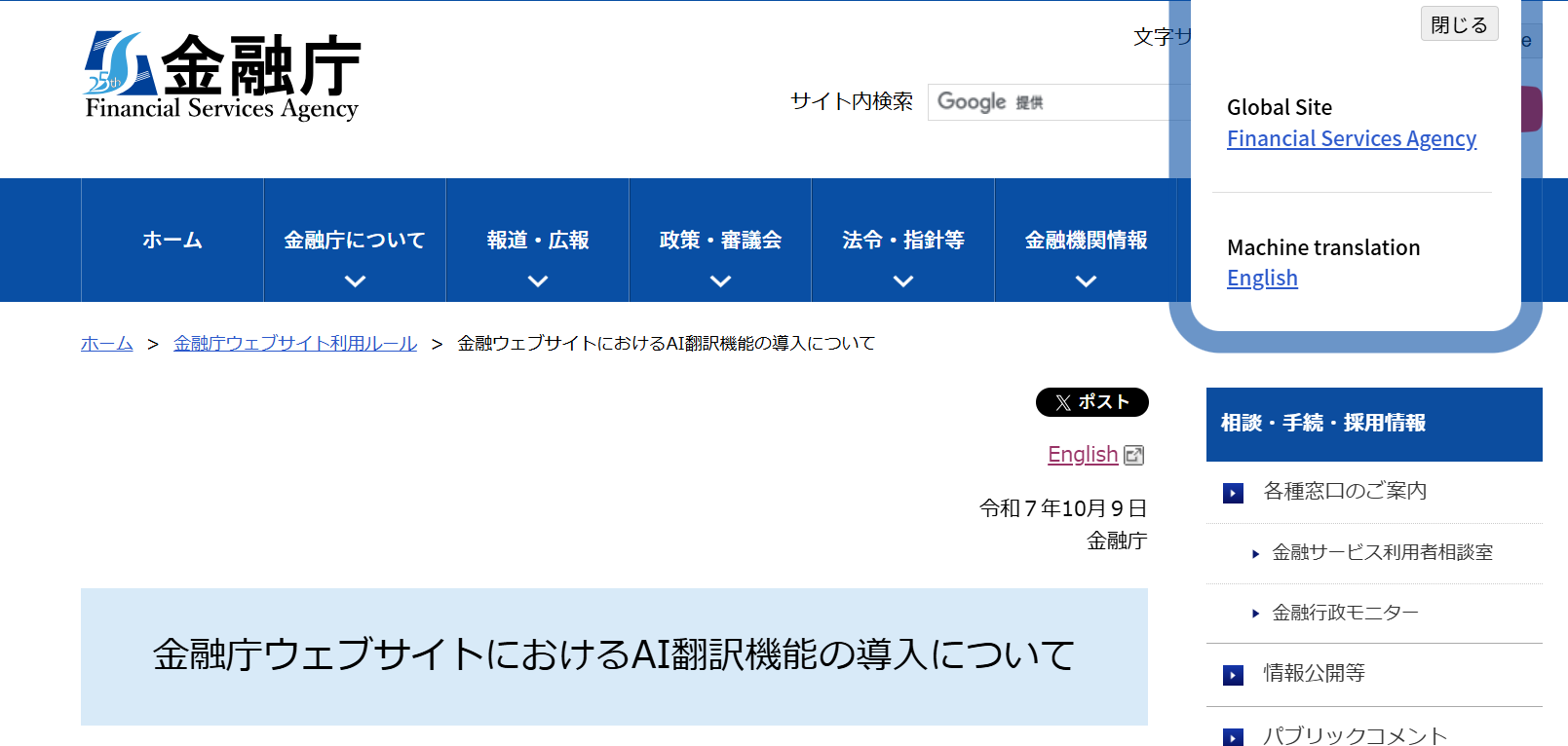Viewport: 1568px width, 746px height.
Task: Expand the 政策・審議会 menu chevron
Action: pos(720,281)
